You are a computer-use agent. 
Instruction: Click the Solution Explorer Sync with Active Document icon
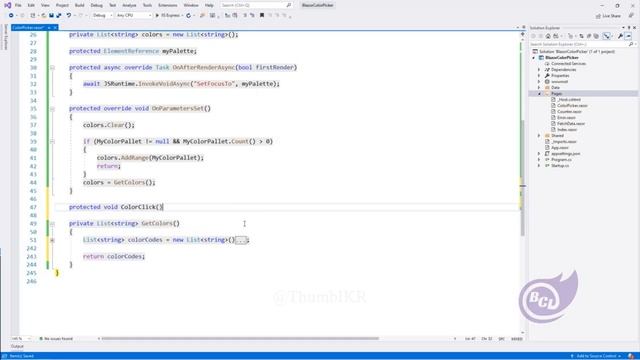pos(581,36)
